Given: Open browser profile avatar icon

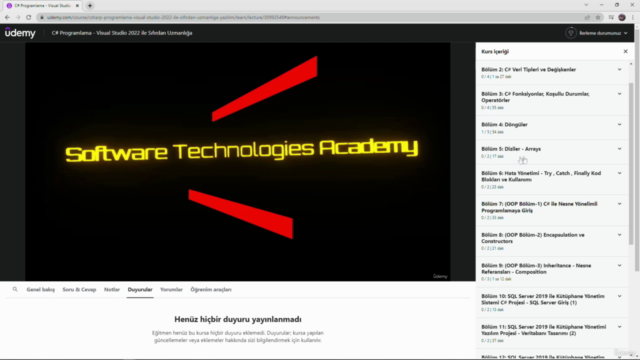Looking at the screenshot, I should coord(622,17).
